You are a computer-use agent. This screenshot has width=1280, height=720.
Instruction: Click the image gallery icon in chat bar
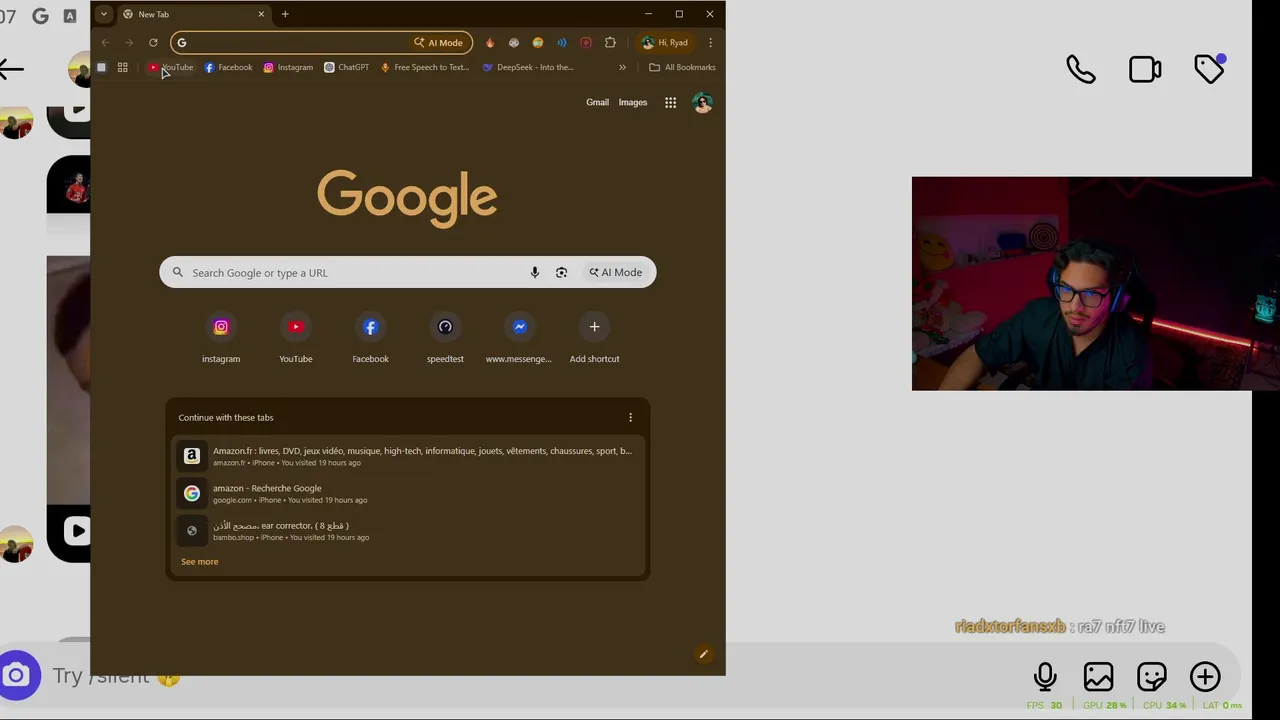click(1098, 677)
